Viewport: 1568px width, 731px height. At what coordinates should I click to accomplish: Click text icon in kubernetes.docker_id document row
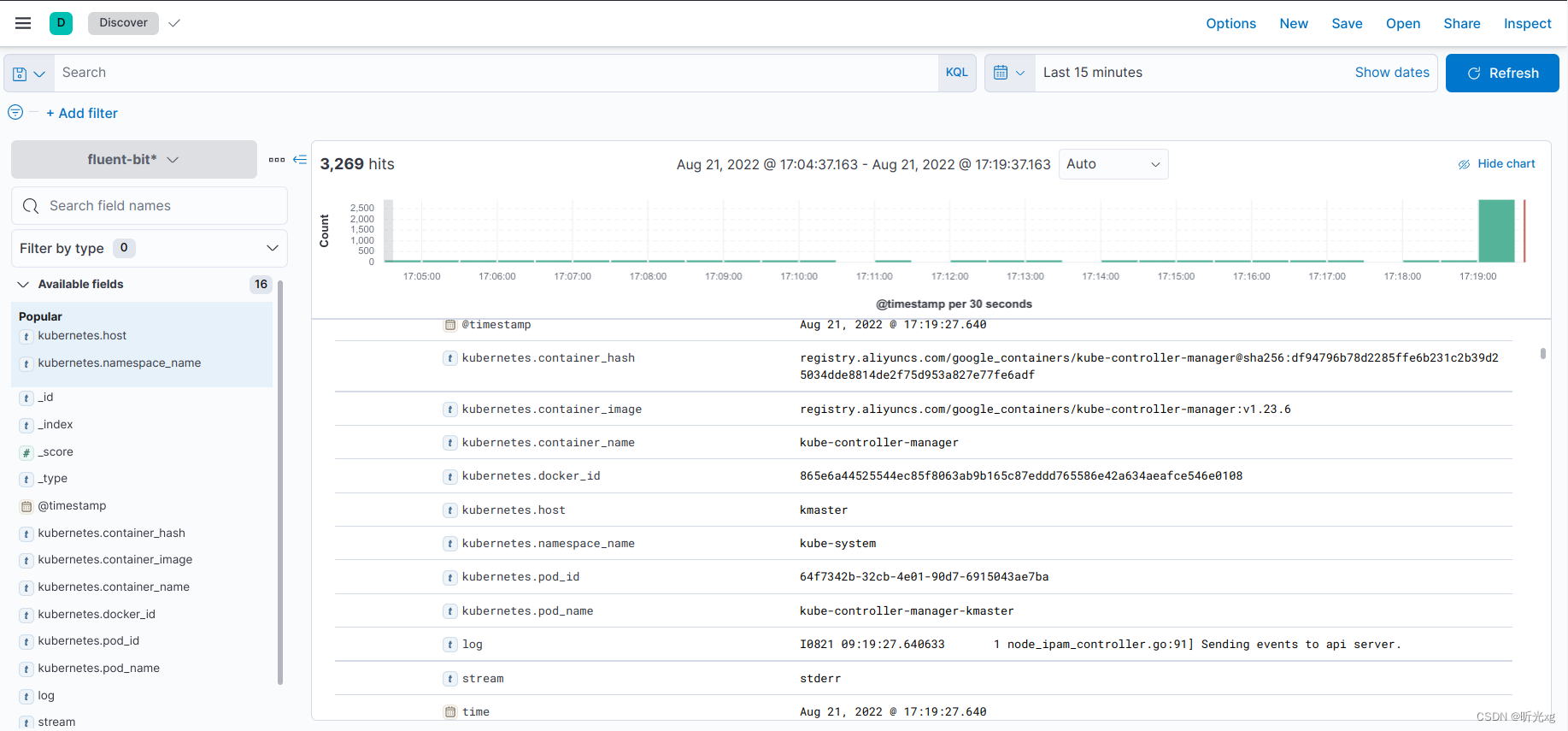450,476
